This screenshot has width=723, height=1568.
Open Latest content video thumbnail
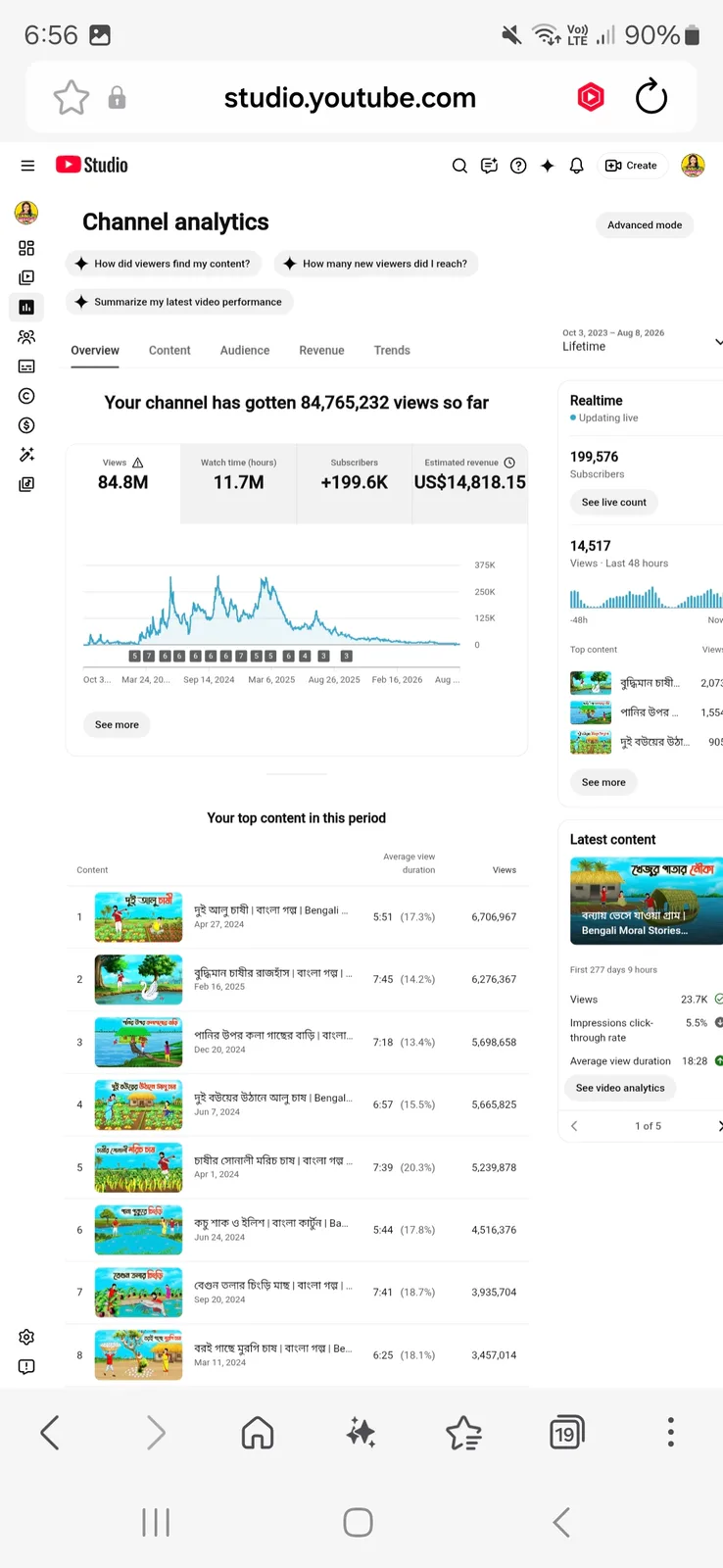(647, 901)
